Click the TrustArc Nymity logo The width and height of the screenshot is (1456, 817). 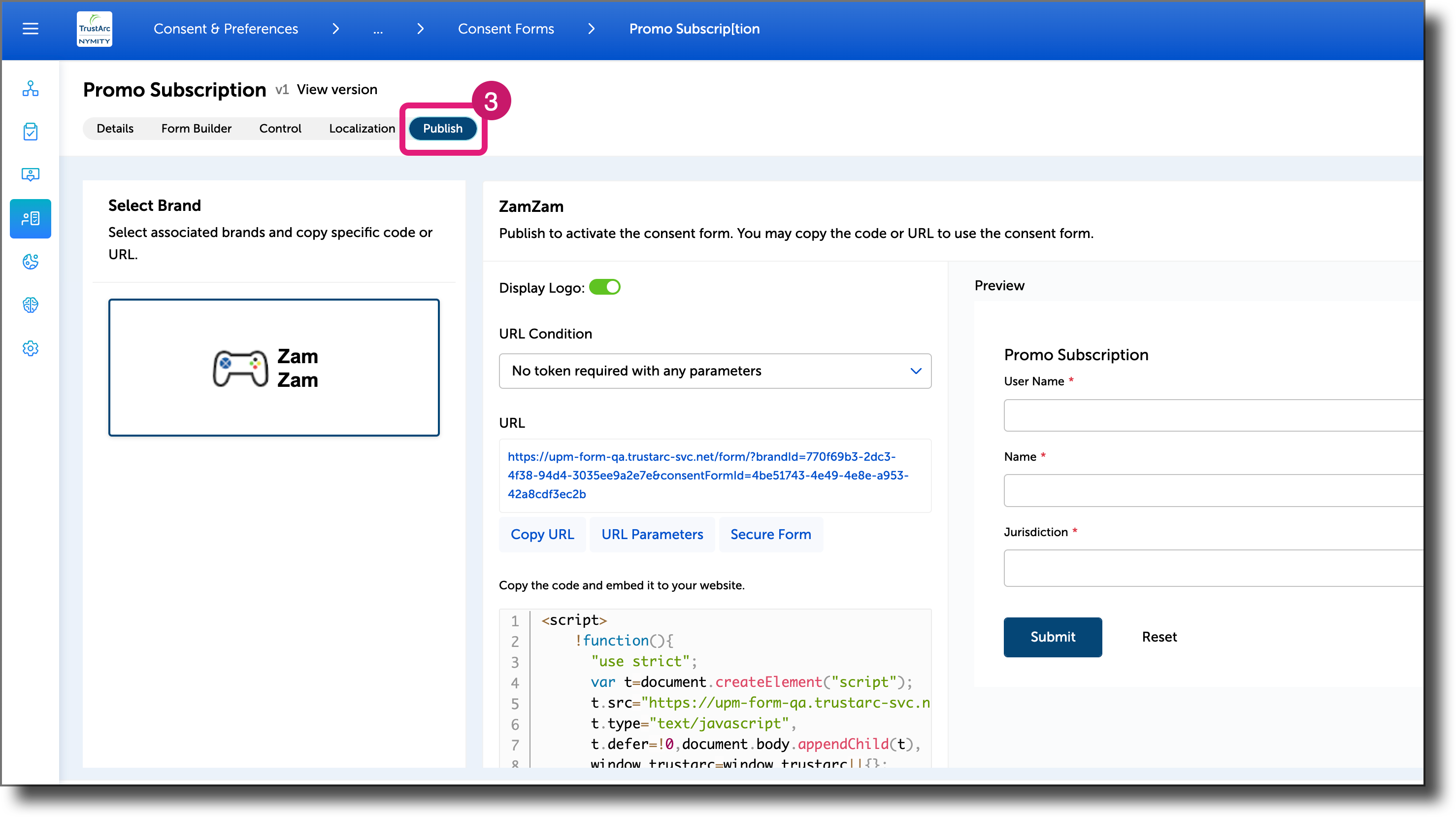pyautogui.click(x=95, y=29)
